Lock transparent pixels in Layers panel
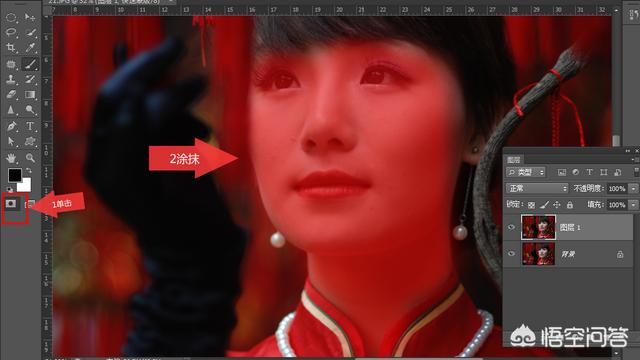Screen dimensions: 640x360 (x=531, y=205)
